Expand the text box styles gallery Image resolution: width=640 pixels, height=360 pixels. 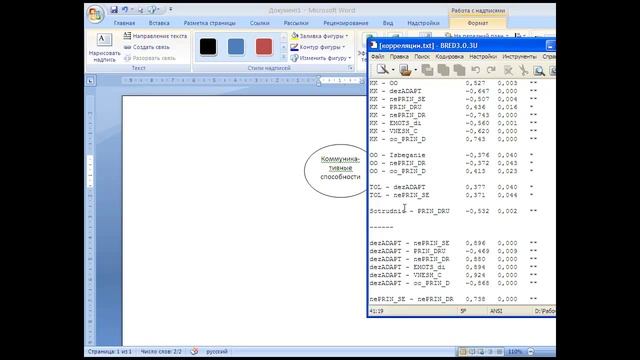click(284, 57)
